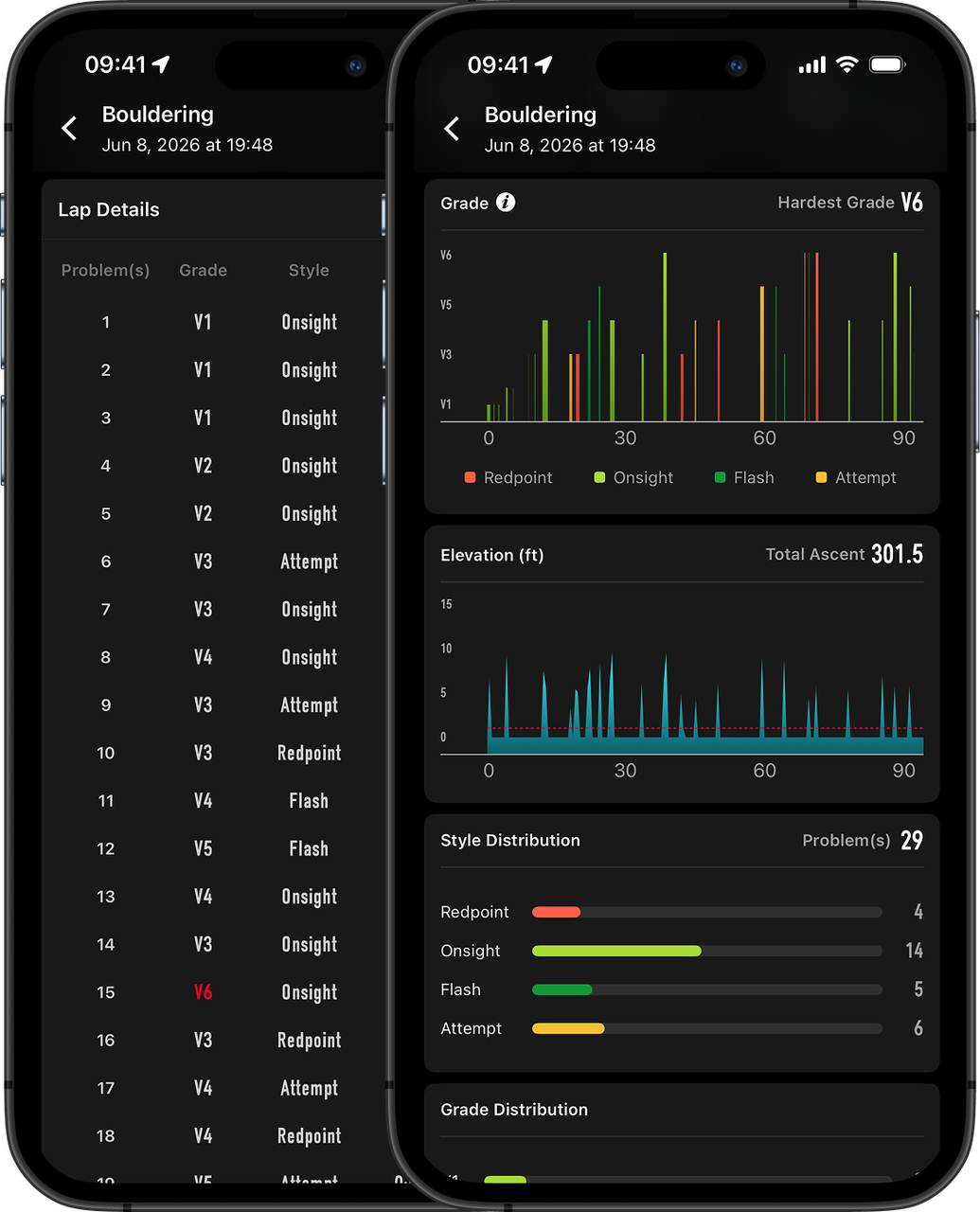Viewport: 980px width, 1212px height.
Task: Select the Grade column header
Action: click(x=203, y=271)
